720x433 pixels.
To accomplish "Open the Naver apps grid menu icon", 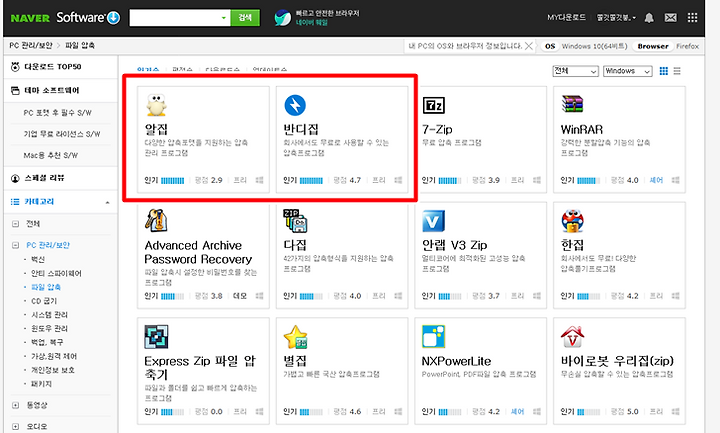I will [692, 18].
